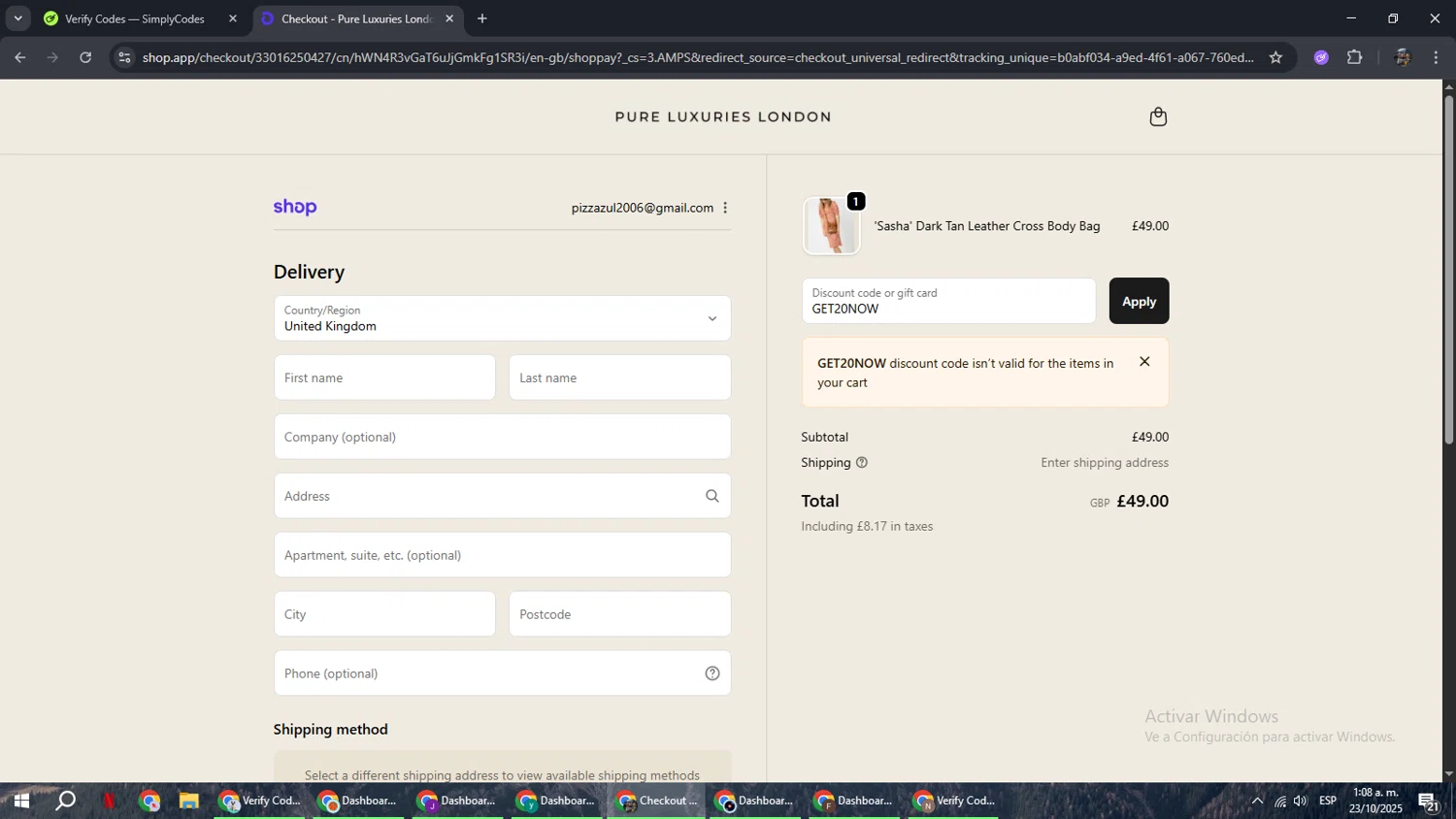The height and width of the screenshot is (819, 1456).
Task: Click the pizzazul2006@gmail.com email text
Action: pyautogui.click(x=643, y=208)
